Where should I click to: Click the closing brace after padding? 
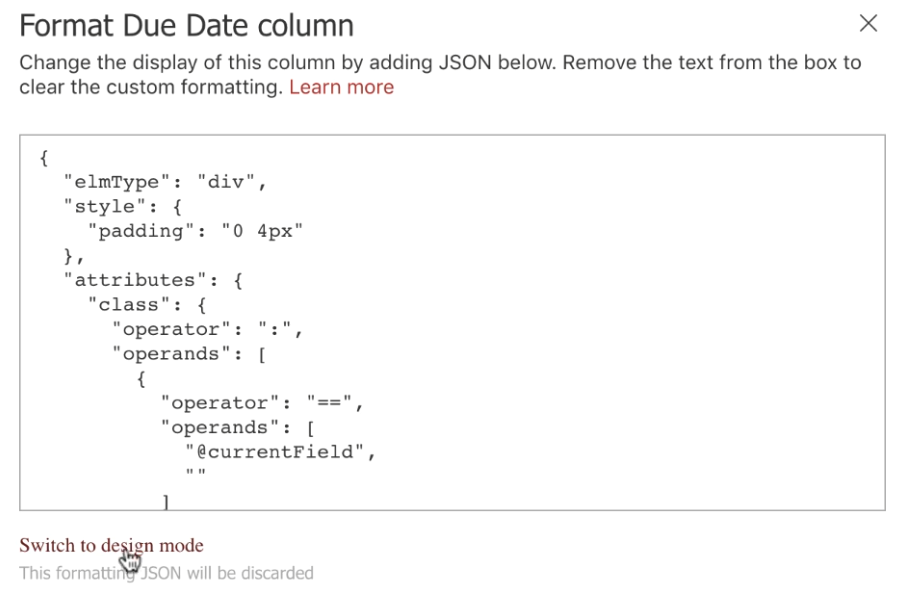pos(73,256)
